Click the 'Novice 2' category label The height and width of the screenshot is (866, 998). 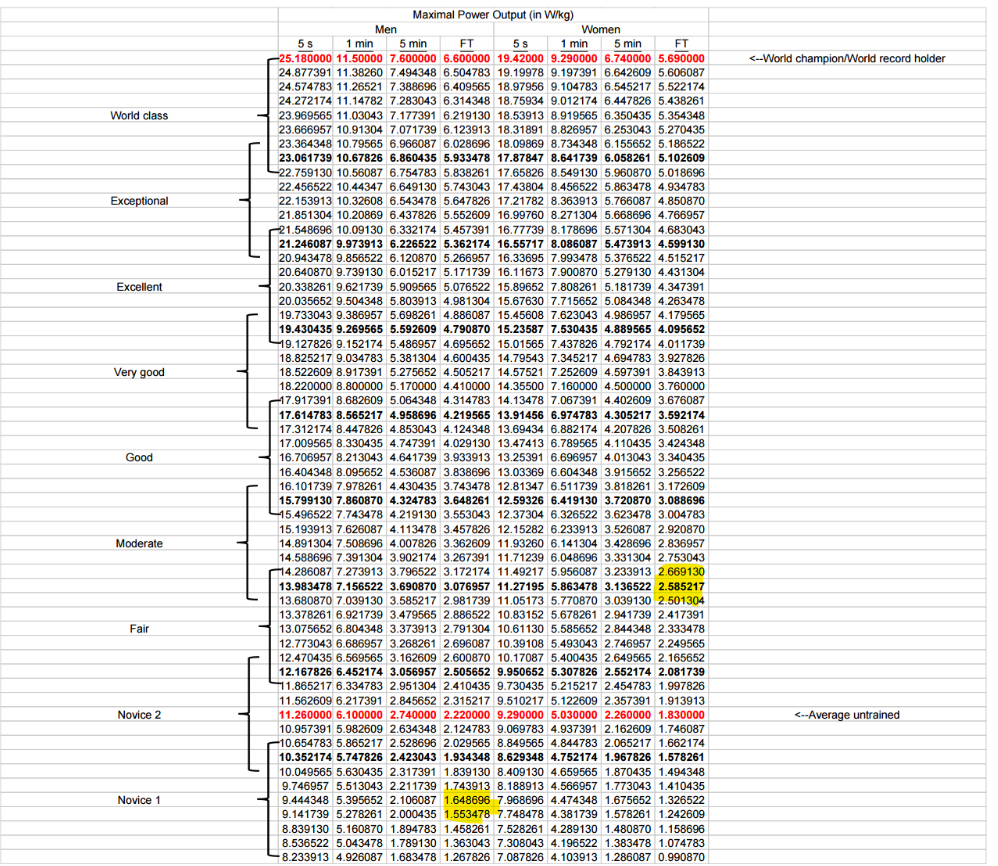[x=139, y=715]
